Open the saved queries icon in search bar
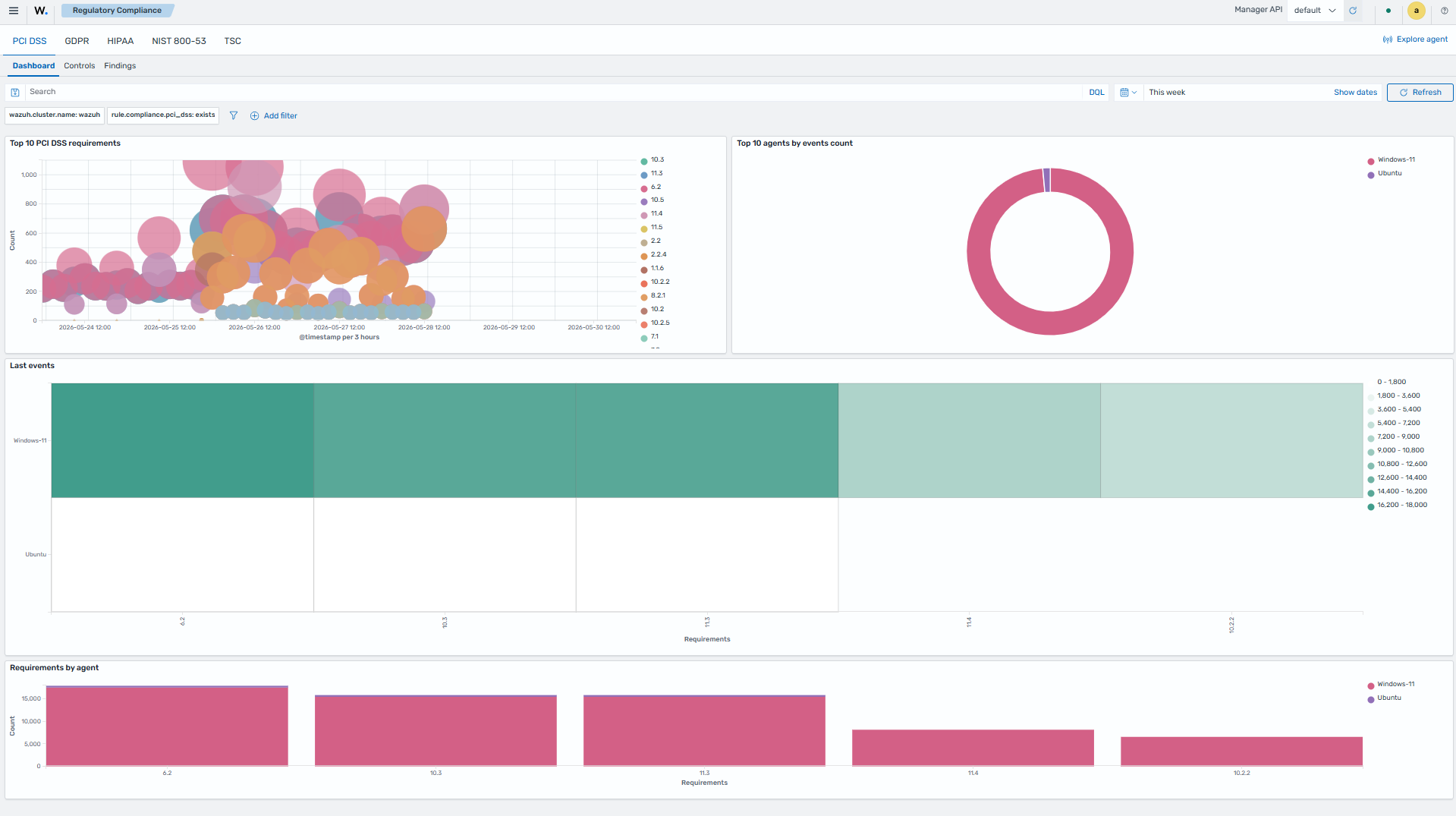1456x816 pixels. (15, 93)
